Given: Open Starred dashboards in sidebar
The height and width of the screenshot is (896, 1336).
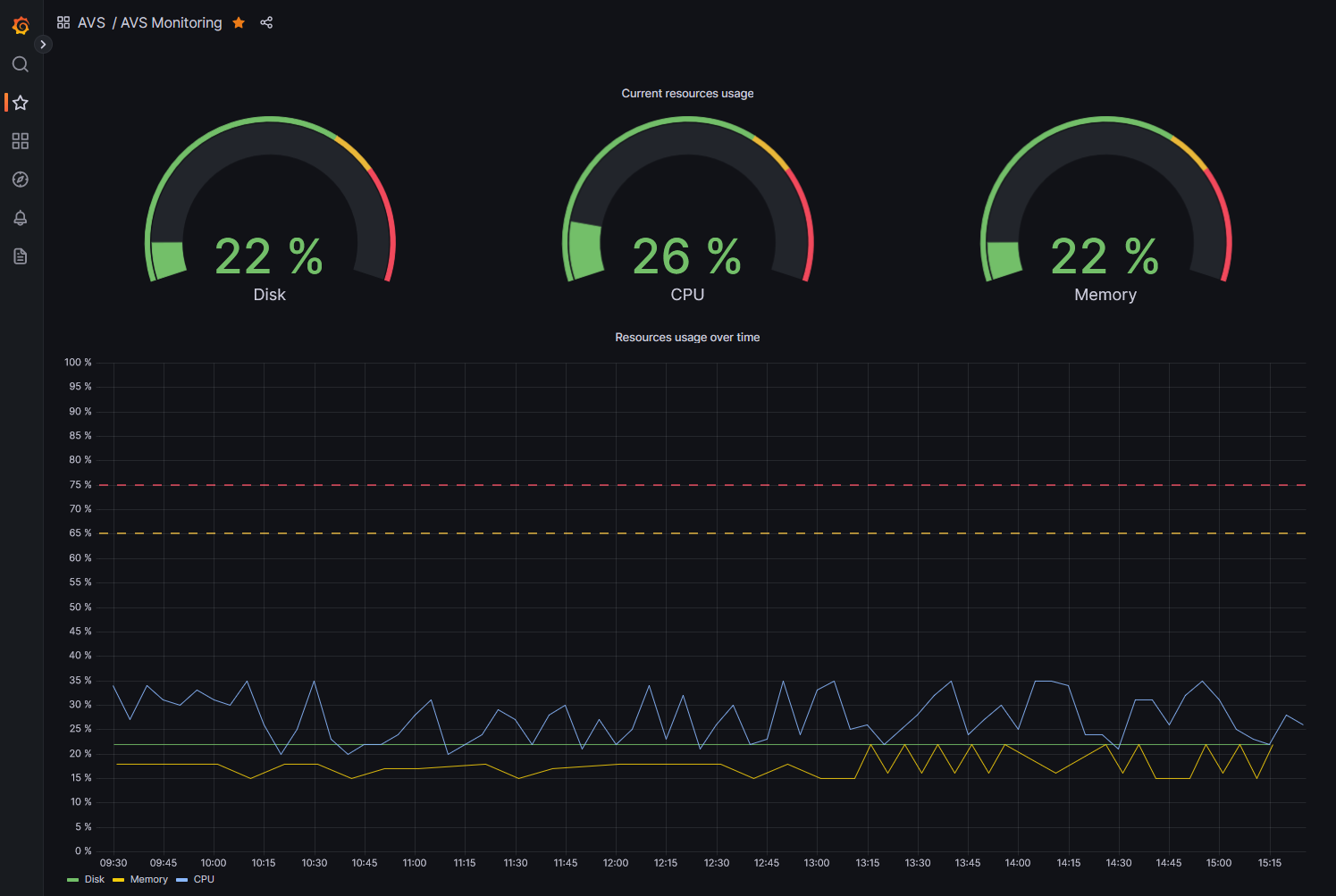Looking at the screenshot, I should tap(21, 103).
